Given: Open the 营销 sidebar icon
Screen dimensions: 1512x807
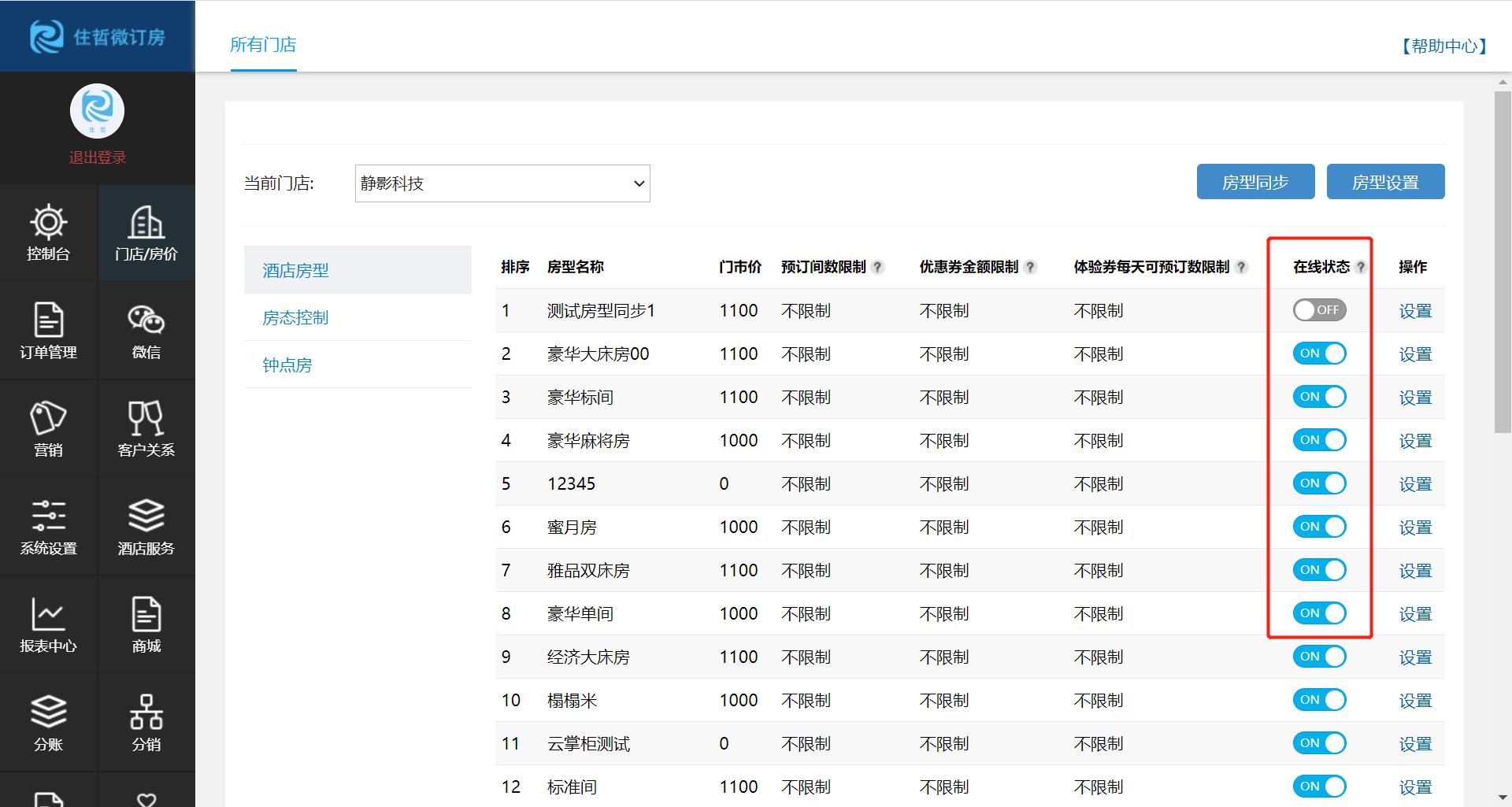Looking at the screenshot, I should pyautogui.click(x=48, y=429).
